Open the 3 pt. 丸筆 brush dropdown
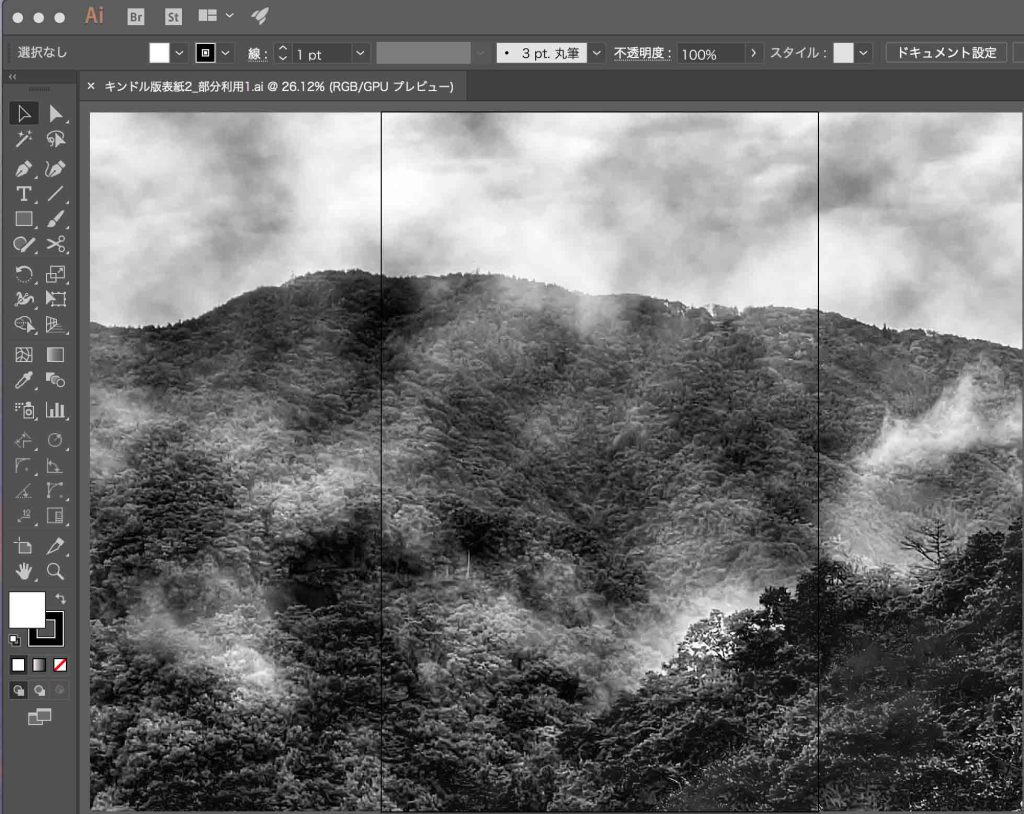 pyautogui.click(x=596, y=53)
